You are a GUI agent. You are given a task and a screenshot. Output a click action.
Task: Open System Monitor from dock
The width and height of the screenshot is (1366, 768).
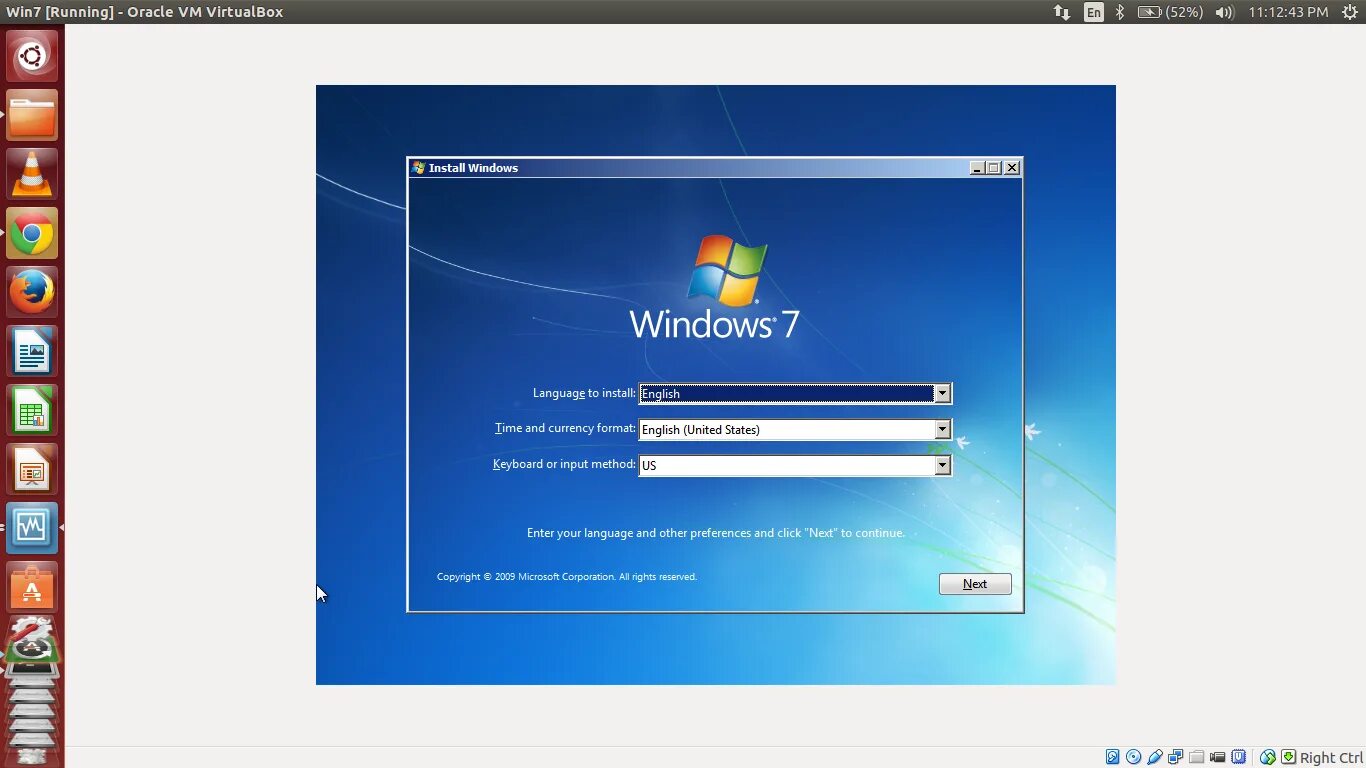point(32,527)
